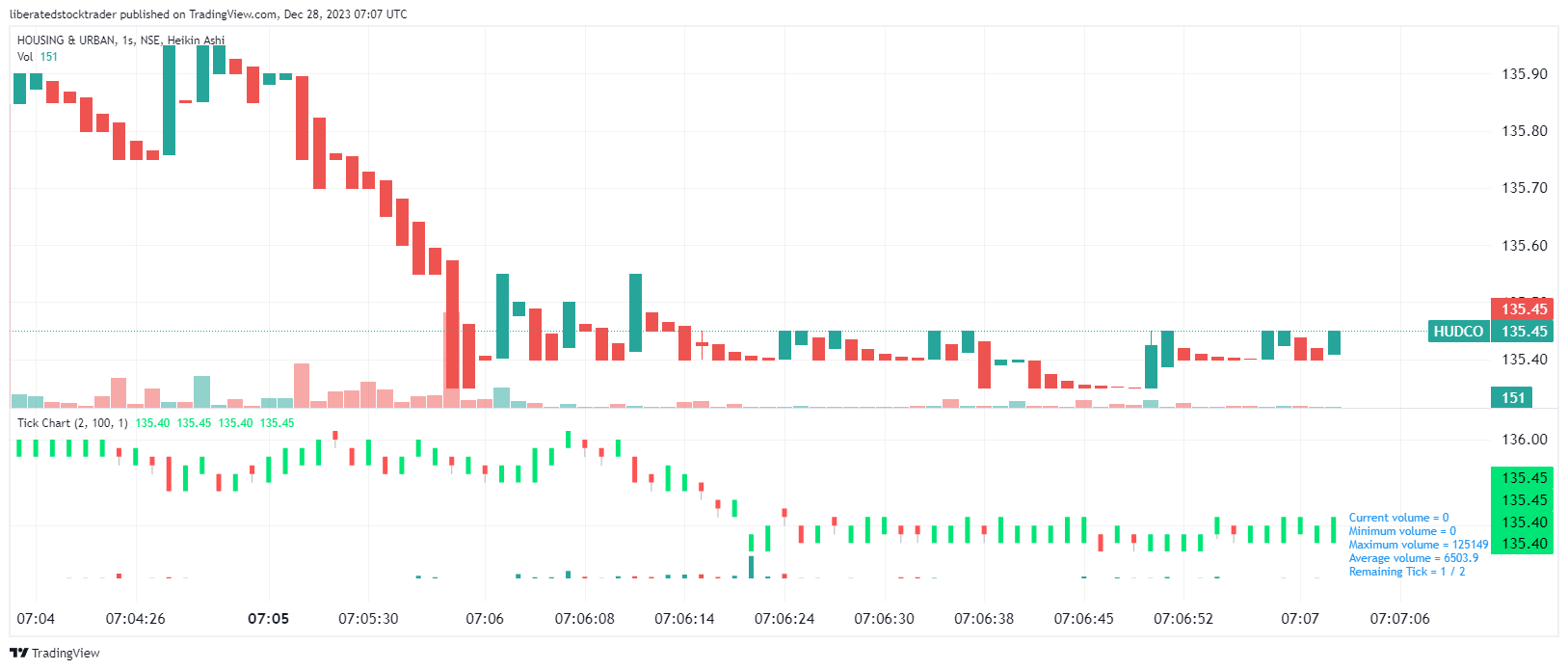Select the Tick Chart (2, 100, 1) legend

(x=72, y=423)
